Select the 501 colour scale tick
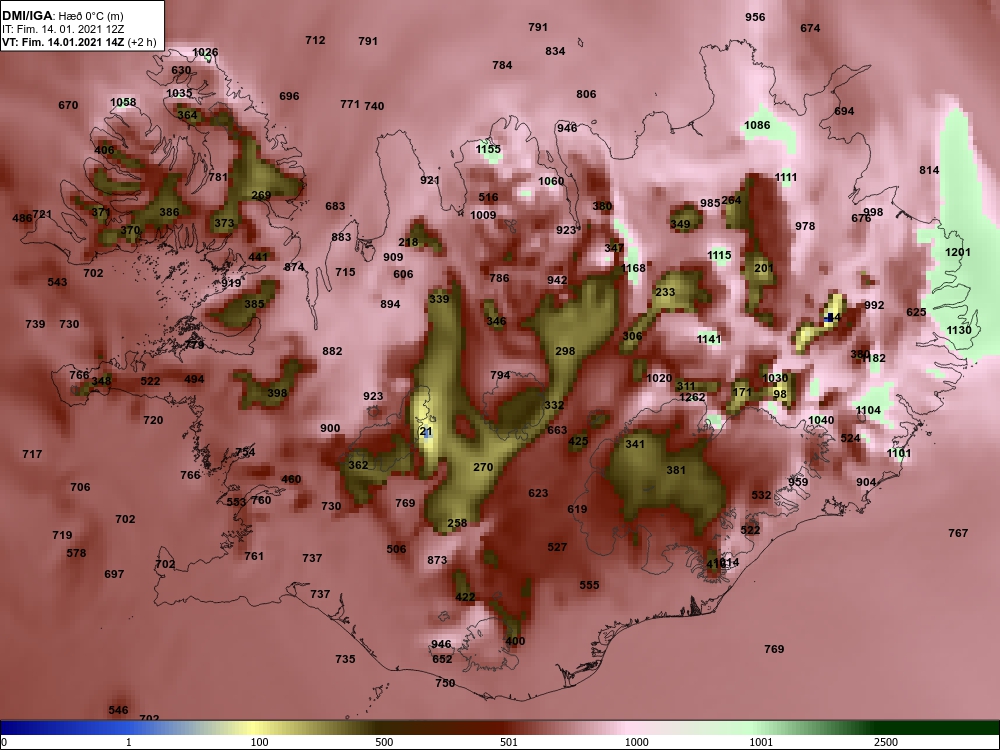Viewport: 1000px width, 750px height. (x=509, y=742)
